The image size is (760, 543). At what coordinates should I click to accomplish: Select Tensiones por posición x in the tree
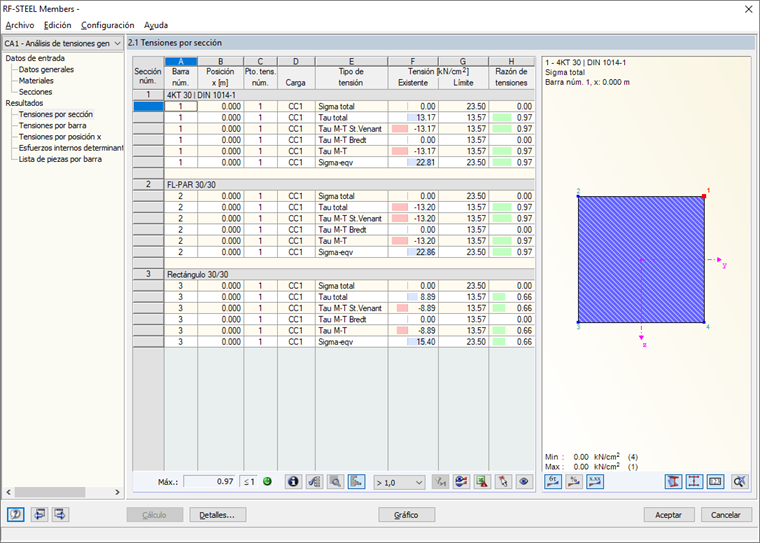tap(60, 137)
